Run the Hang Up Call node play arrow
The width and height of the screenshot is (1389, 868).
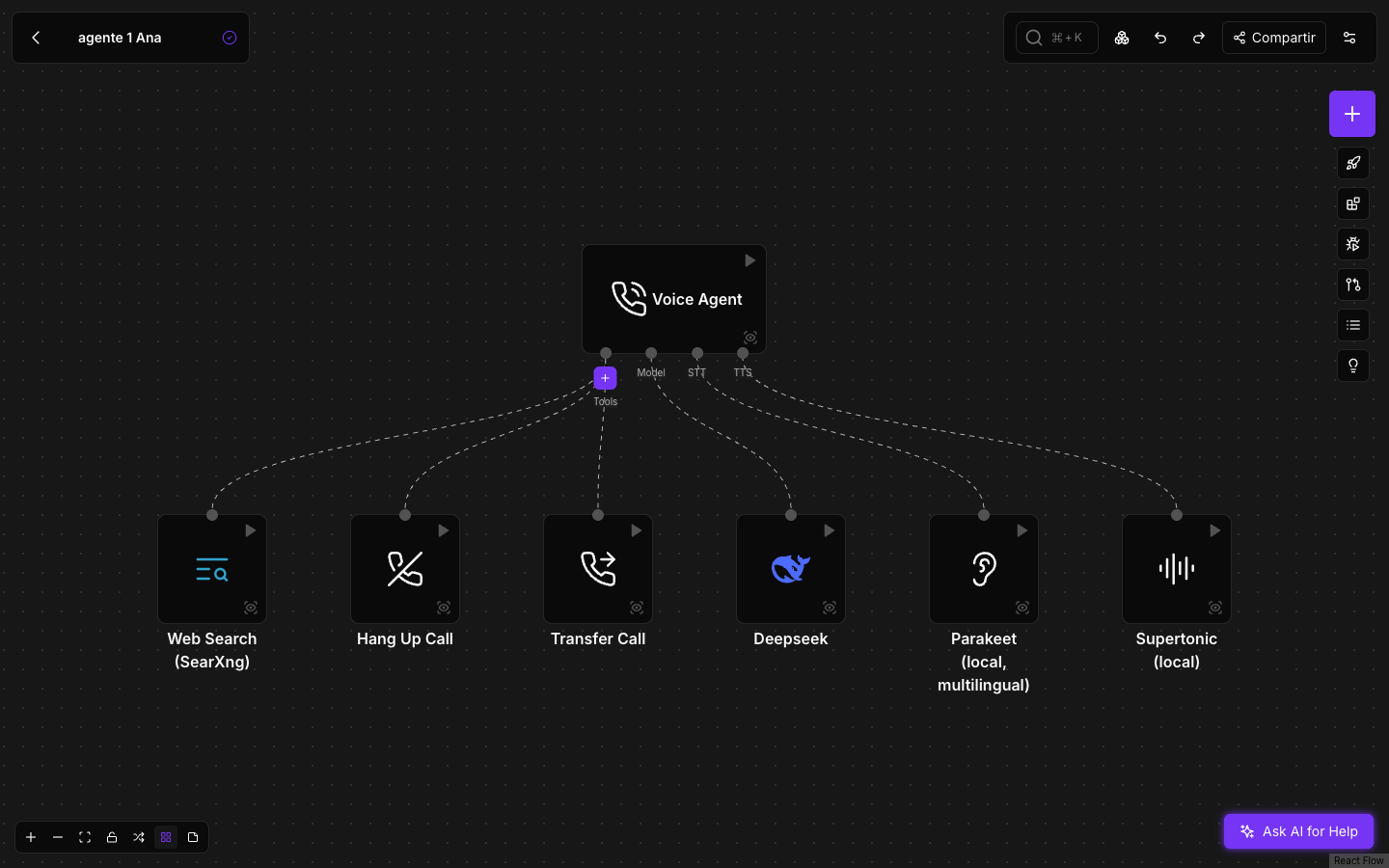(x=443, y=530)
